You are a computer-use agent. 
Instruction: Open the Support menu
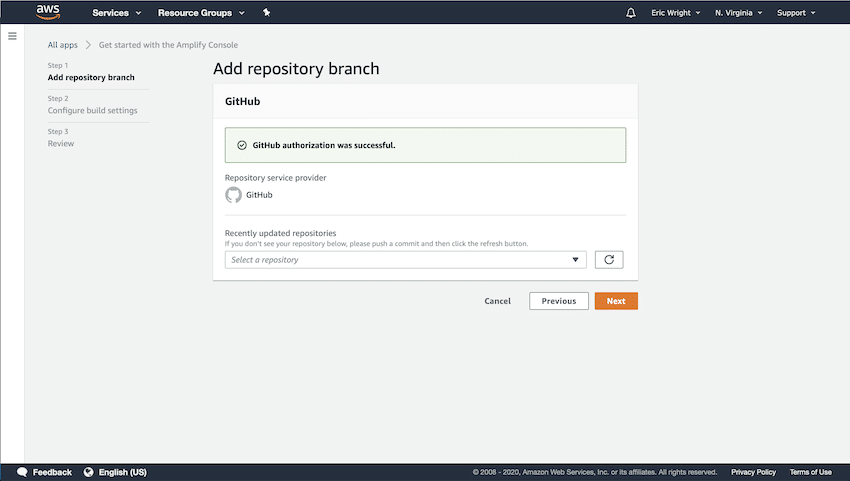796,12
